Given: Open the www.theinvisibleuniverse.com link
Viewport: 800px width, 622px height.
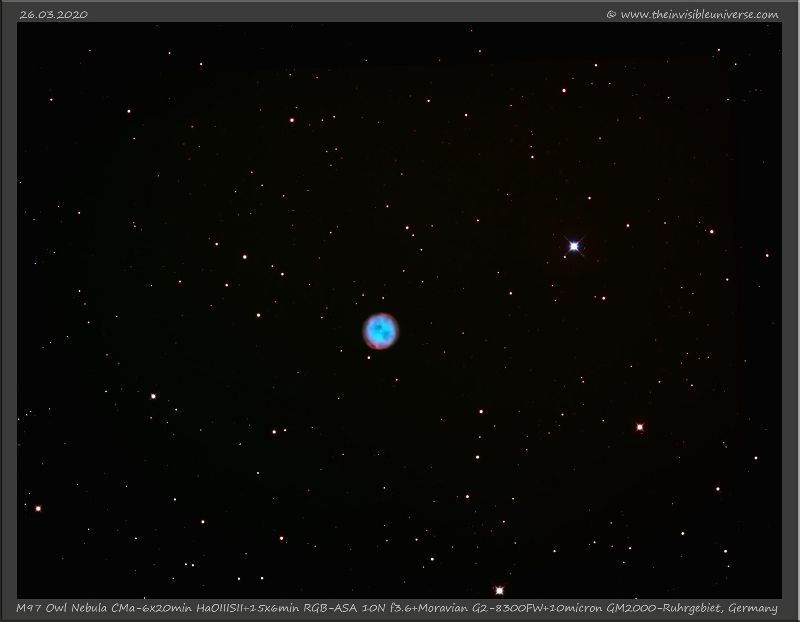Looking at the screenshot, I should 699,14.
